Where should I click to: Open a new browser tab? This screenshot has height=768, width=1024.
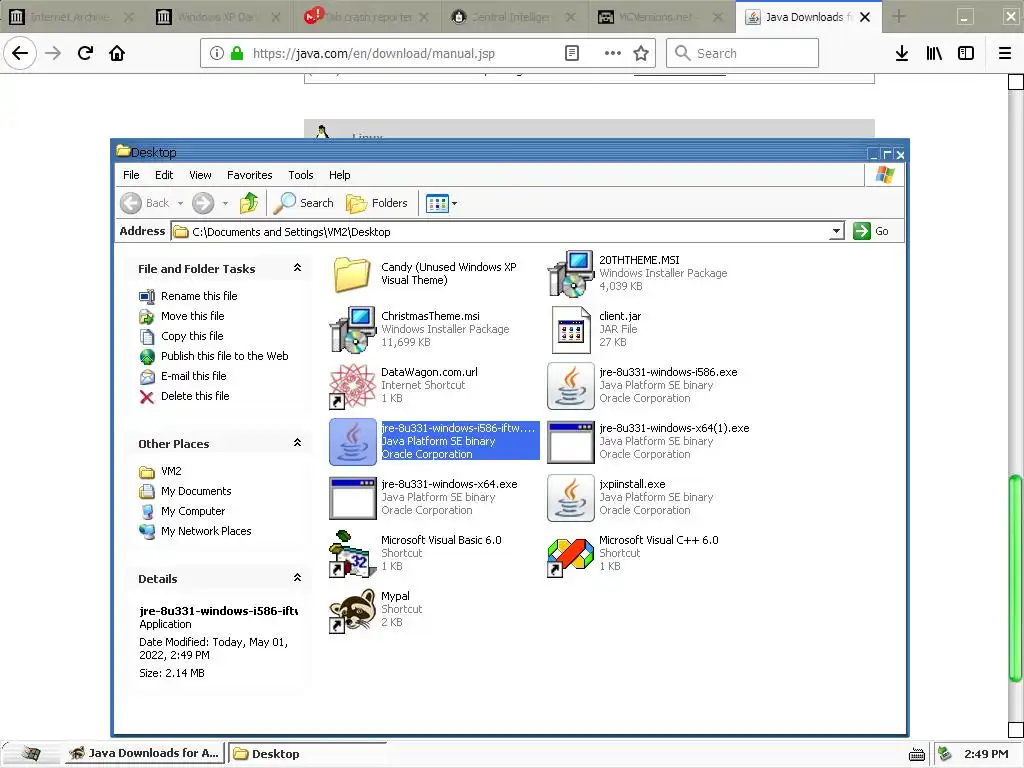coord(899,17)
